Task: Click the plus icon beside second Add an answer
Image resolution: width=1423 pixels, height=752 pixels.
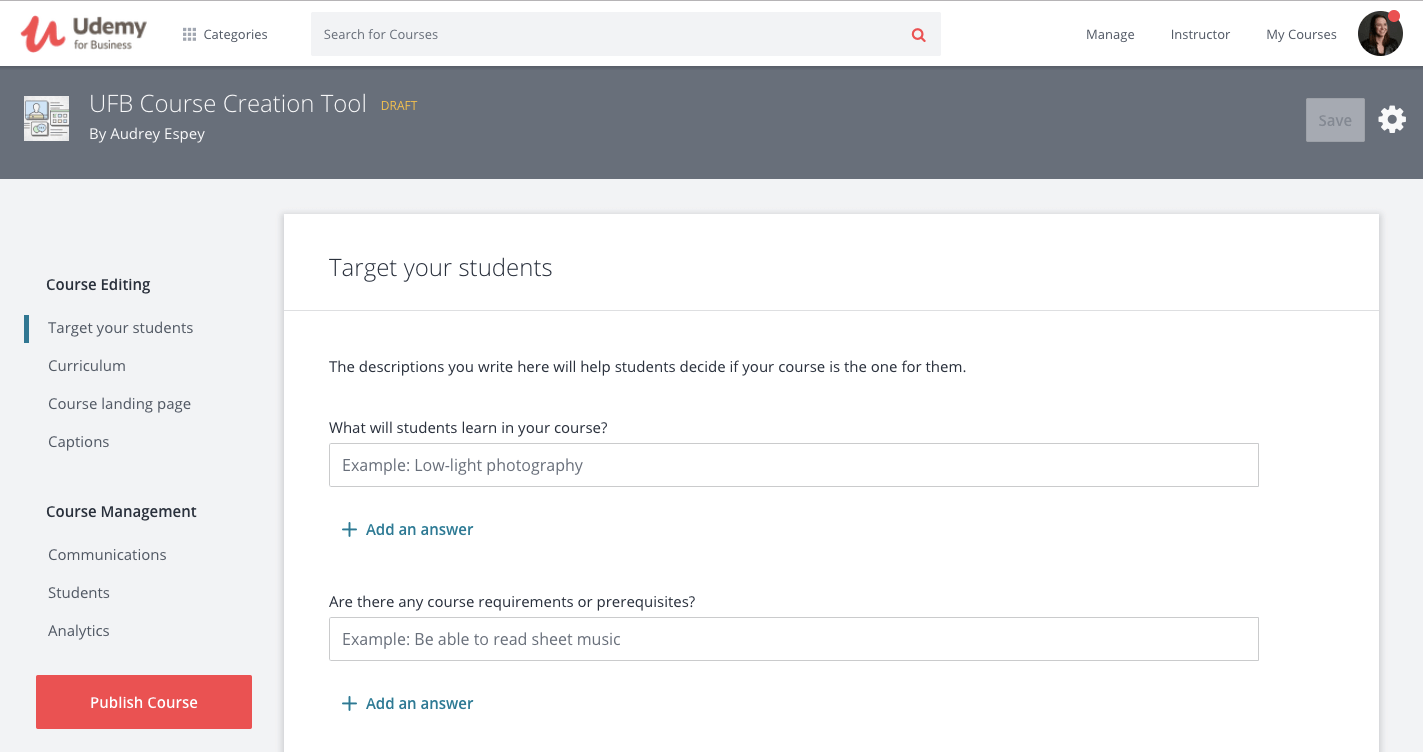Action: tap(348, 703)
